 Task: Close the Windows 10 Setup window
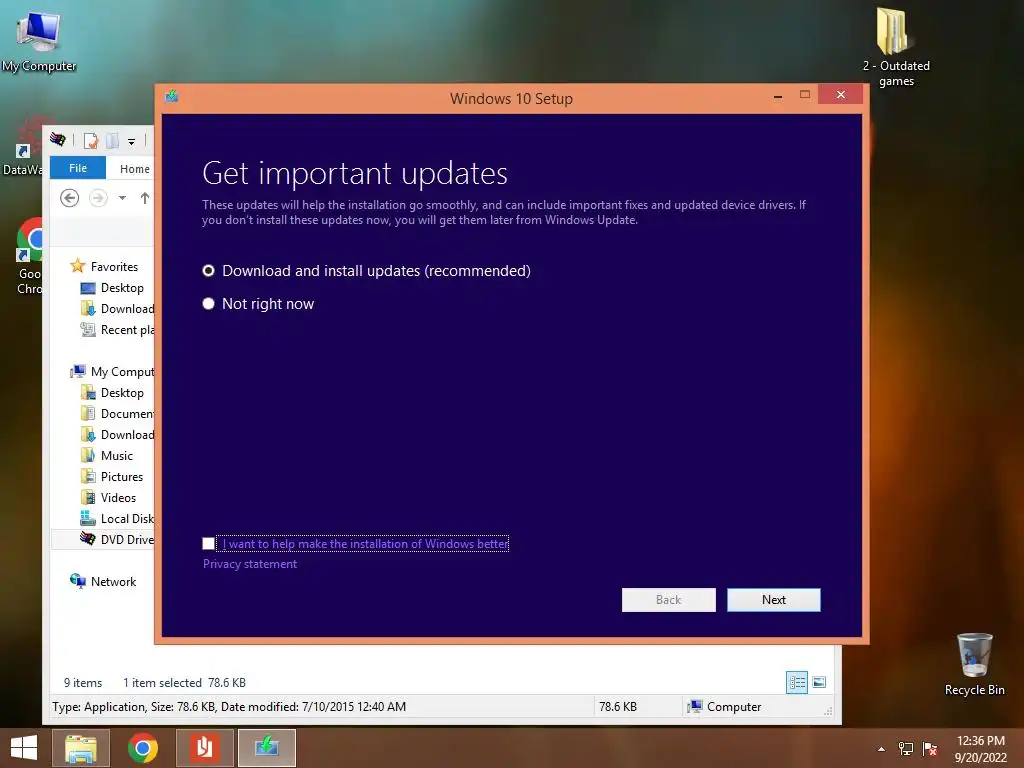tap(840, 95)
